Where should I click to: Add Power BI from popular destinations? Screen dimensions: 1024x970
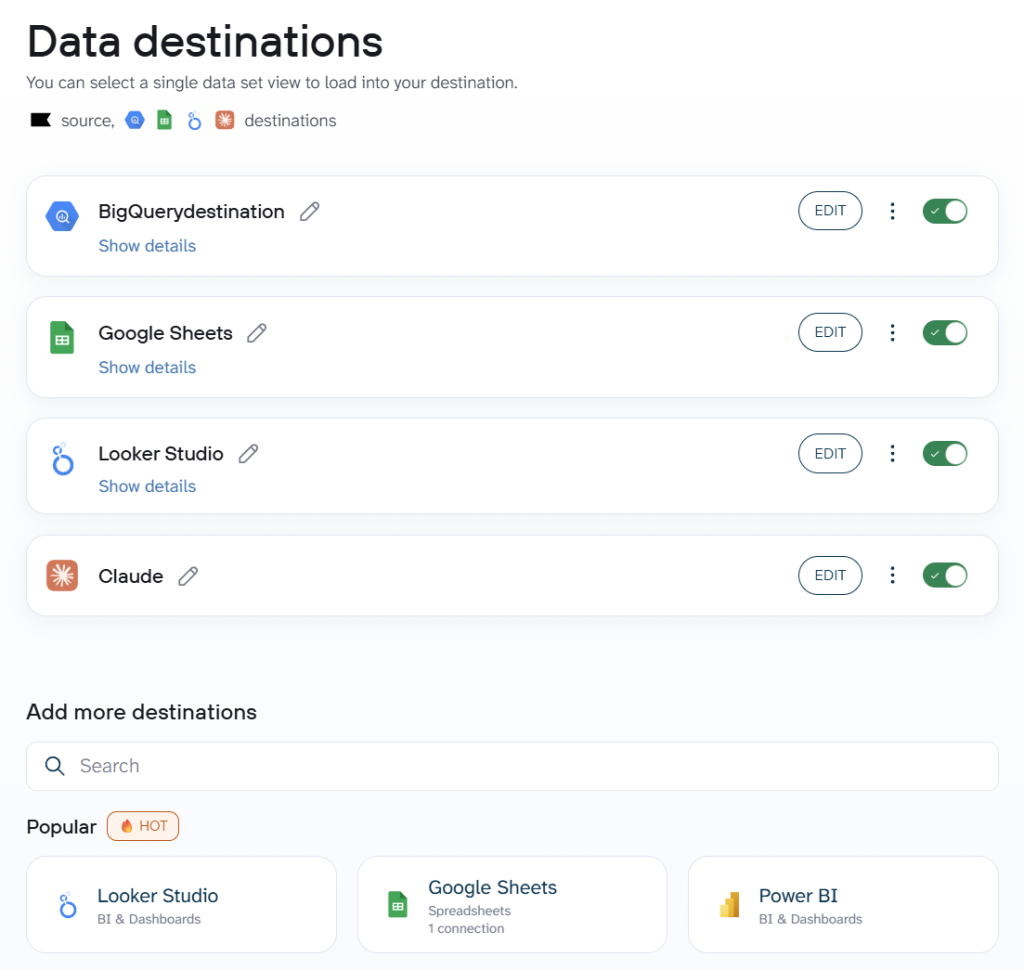(843, 904)
